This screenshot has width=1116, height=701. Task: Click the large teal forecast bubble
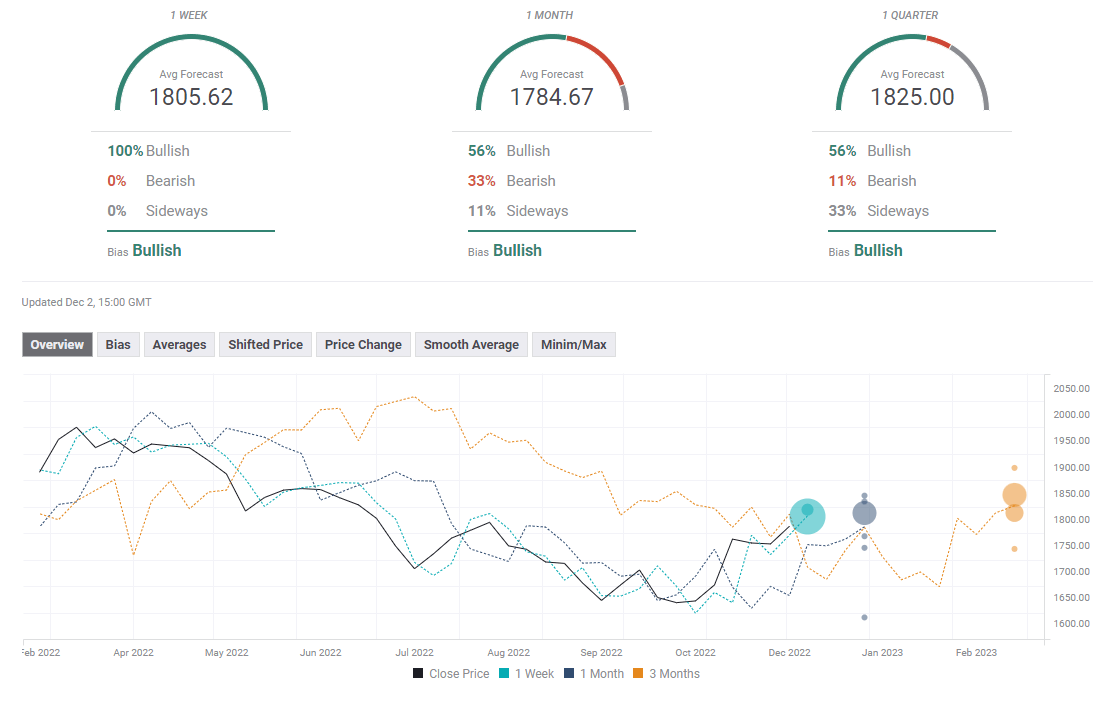pyautogui.click(x=807, y=516)
